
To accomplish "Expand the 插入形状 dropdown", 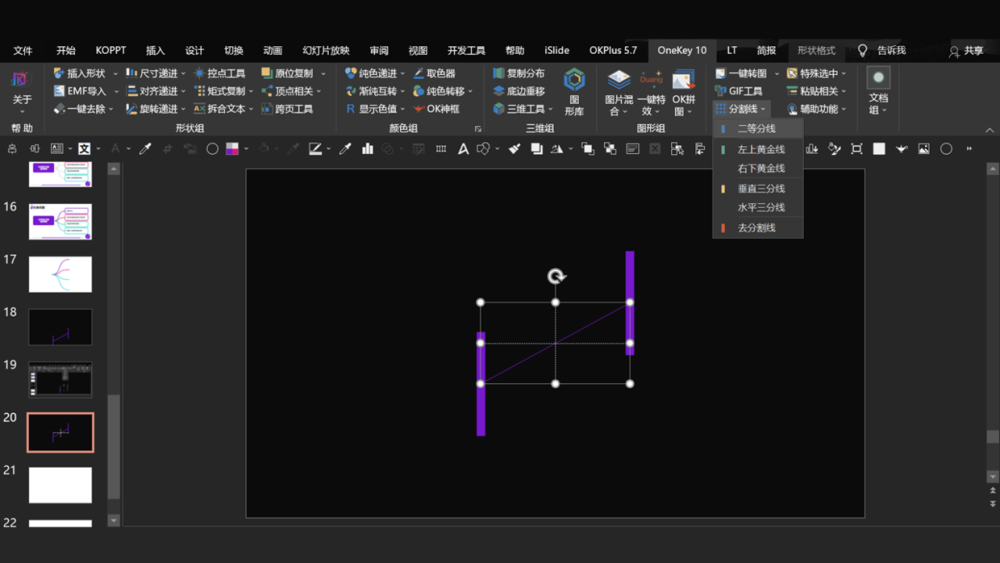I will 115,74.
